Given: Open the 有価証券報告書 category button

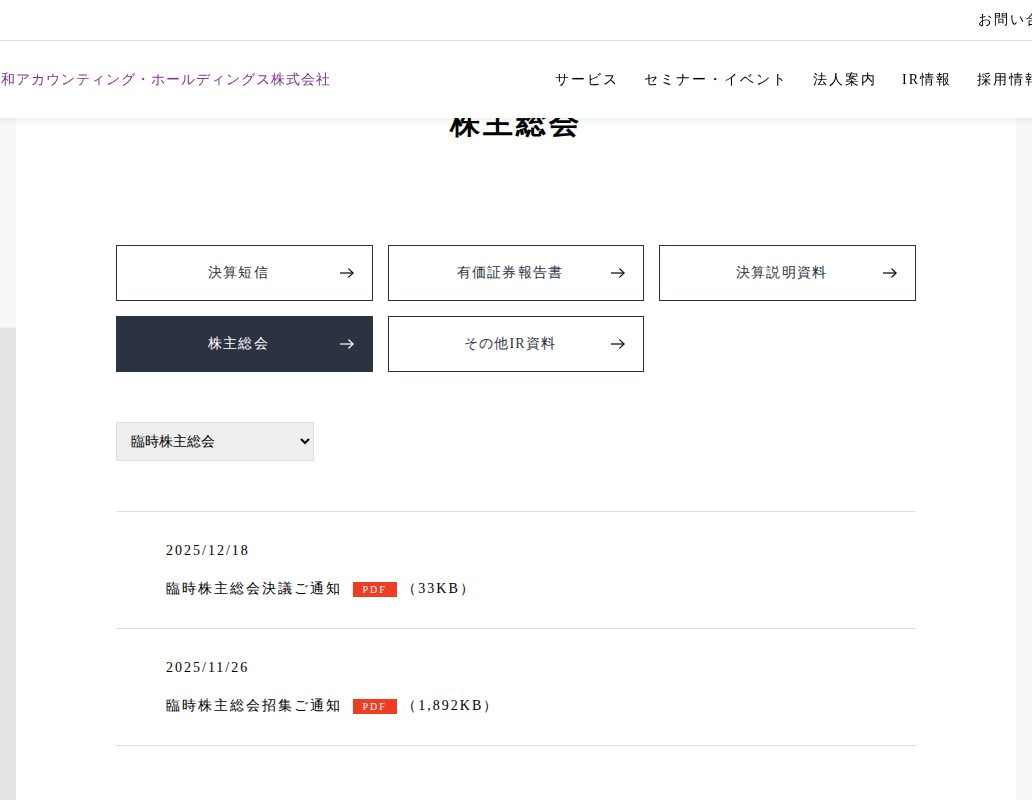Looking at the screenshot, I should click(515, 273).
